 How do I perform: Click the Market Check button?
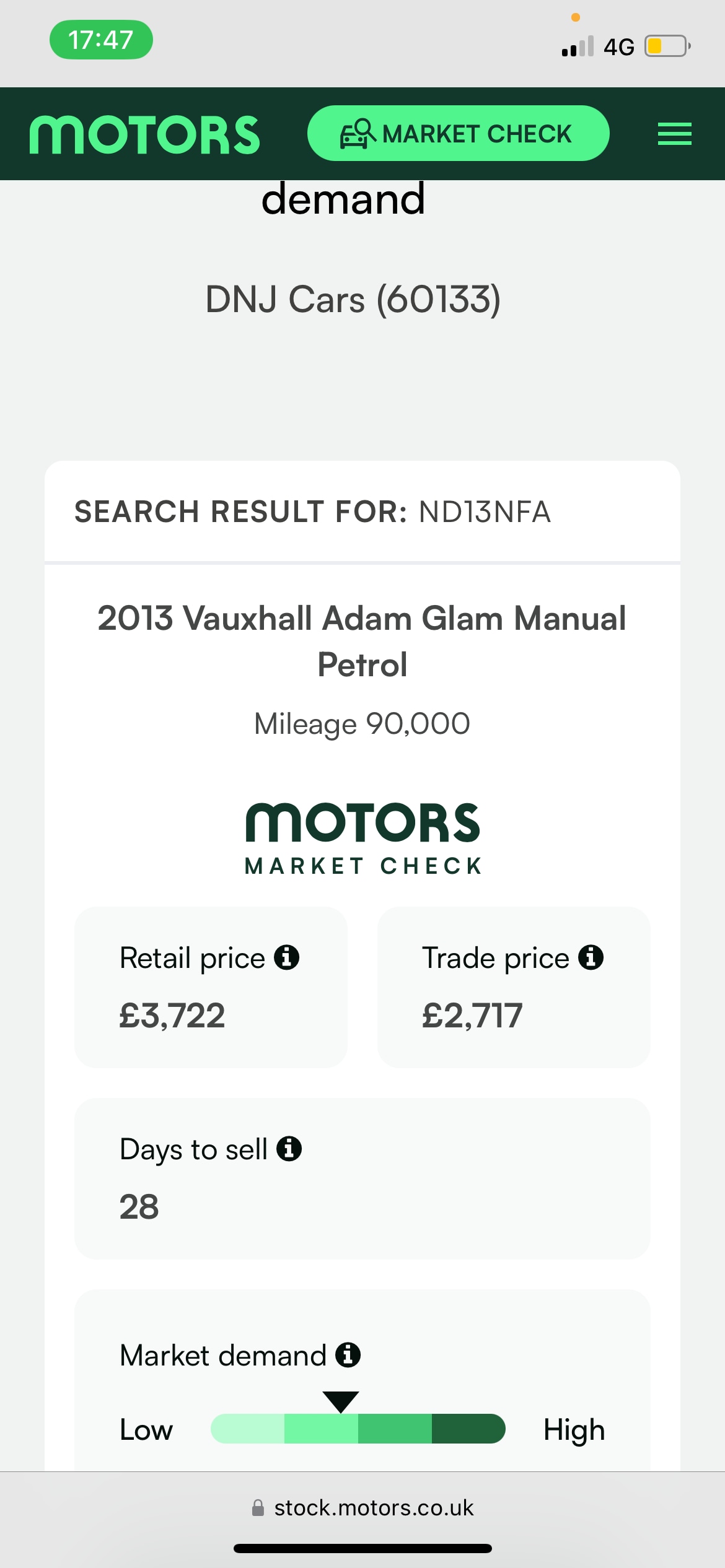point(458,133)
